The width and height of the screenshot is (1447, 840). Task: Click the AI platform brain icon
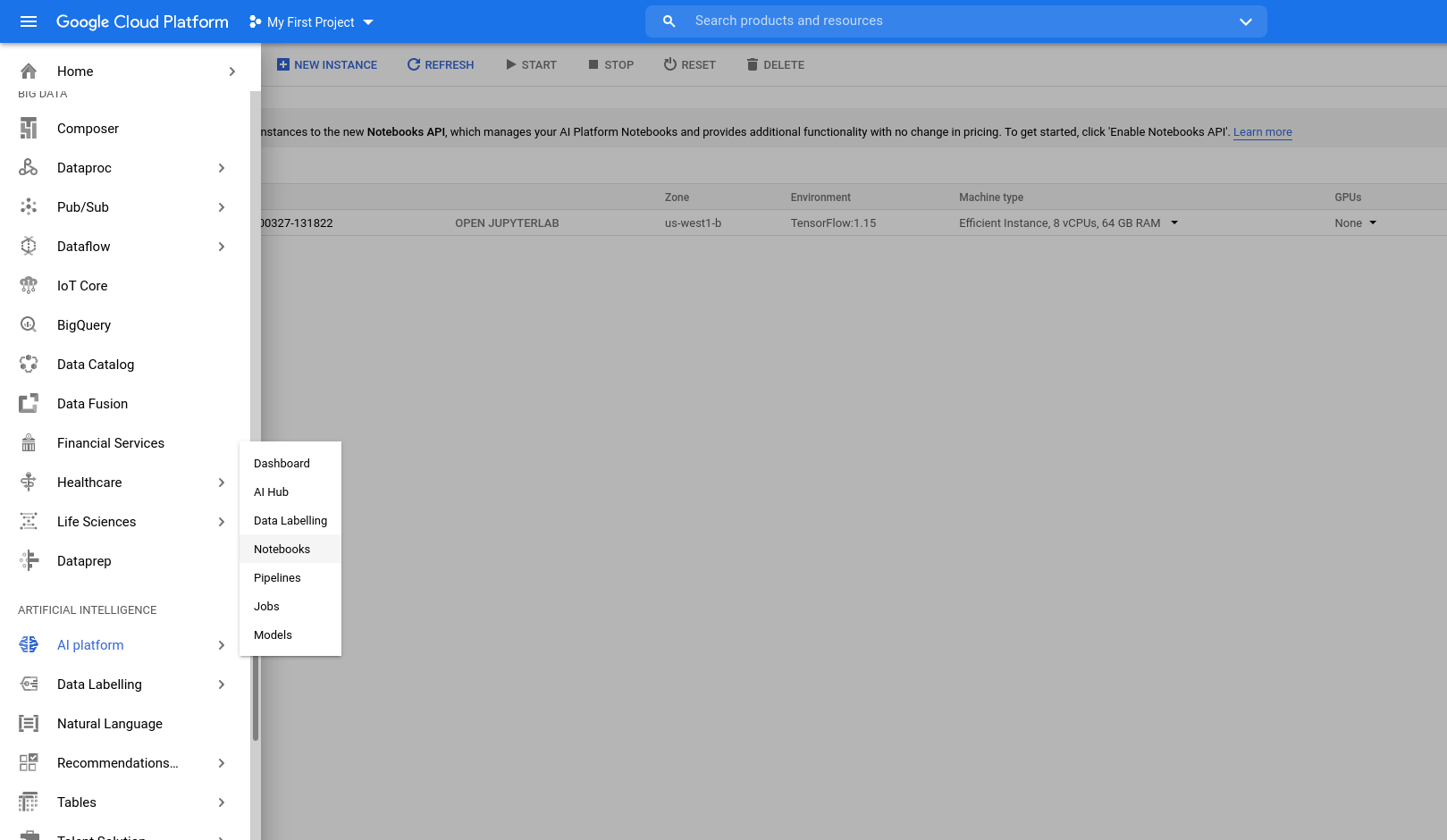click(29, 645)
